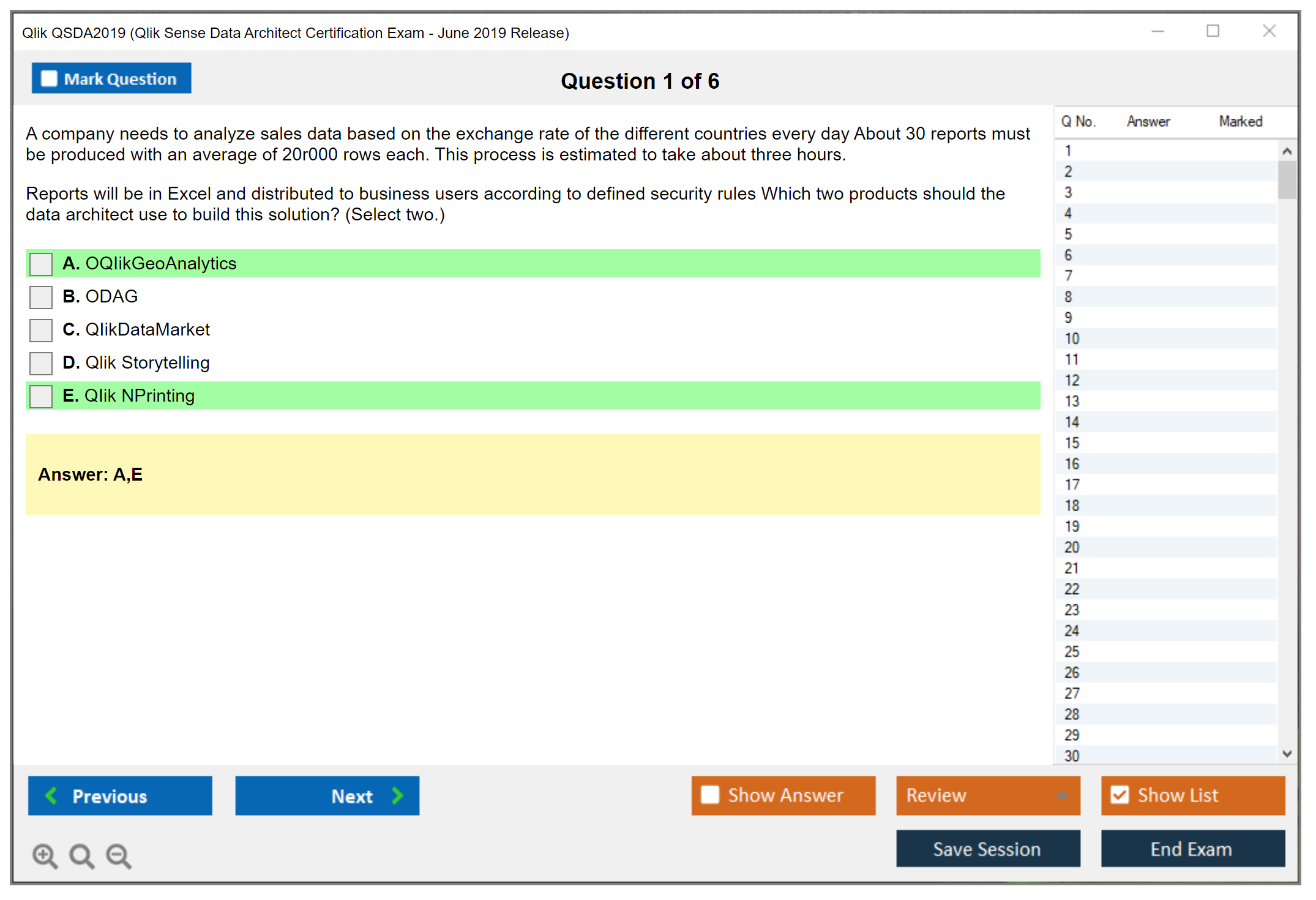
Task: Select answer A OQlikGeoAnalytics checkbox
Action: pyautogui.click(x=41, y=264)
